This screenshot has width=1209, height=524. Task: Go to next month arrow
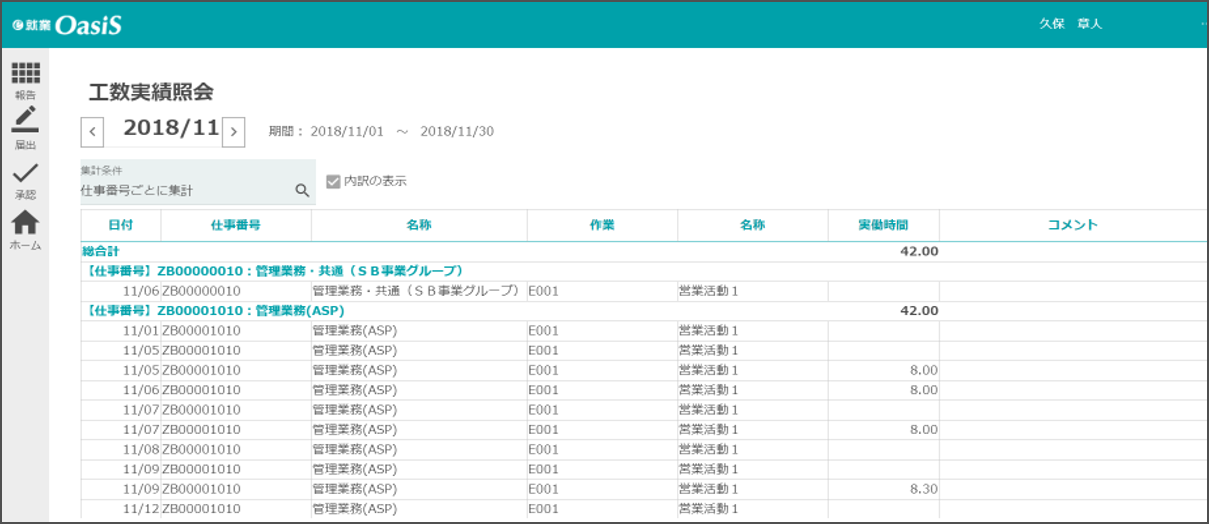(x=233, y=131)
